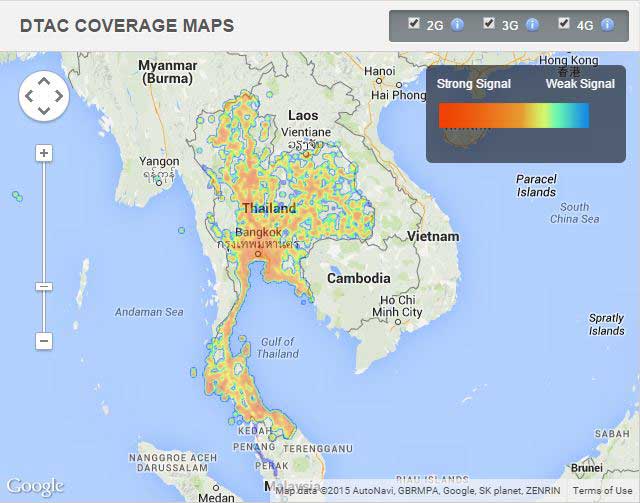Click the Strong Signal legend label
This screenshot has width=640, height=503.
(474, 84)
